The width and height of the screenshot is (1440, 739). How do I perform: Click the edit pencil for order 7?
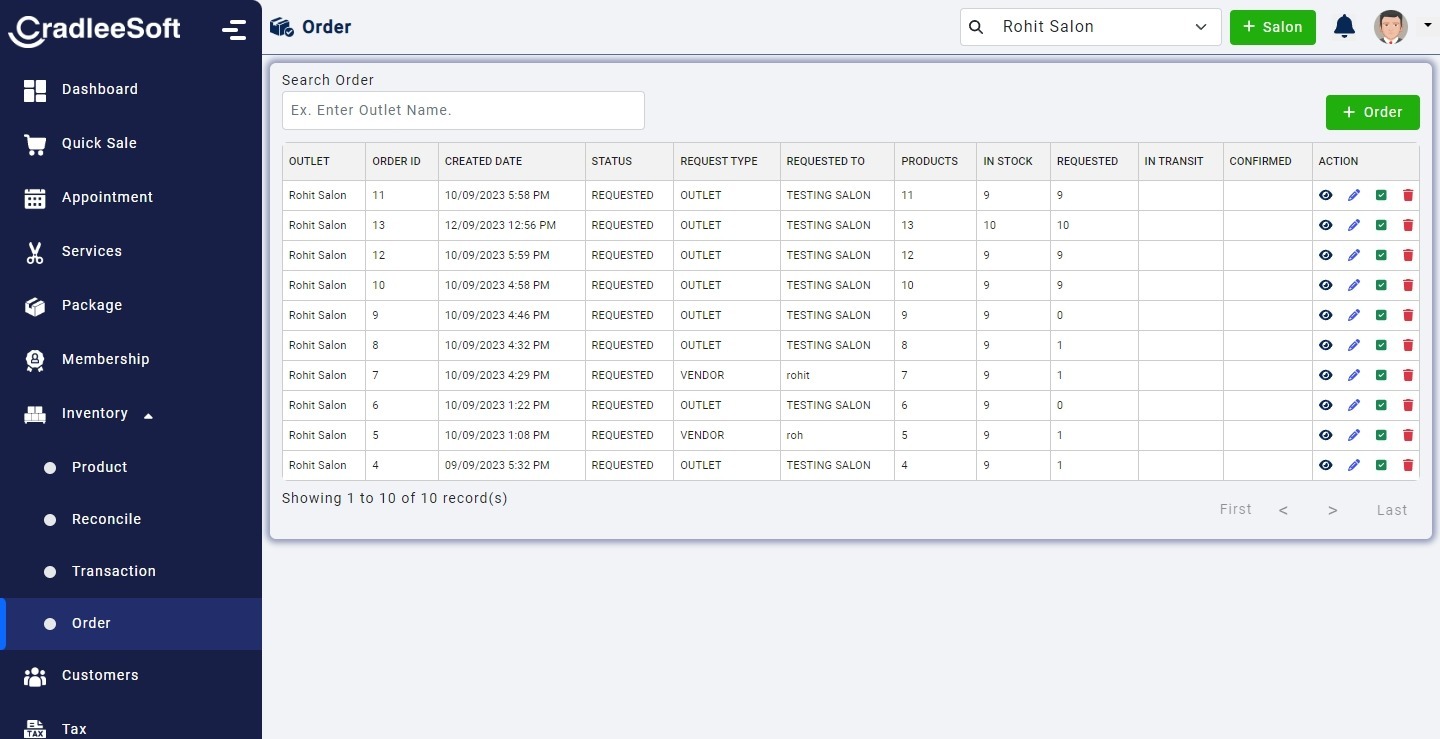click(x=1354, y=376)
